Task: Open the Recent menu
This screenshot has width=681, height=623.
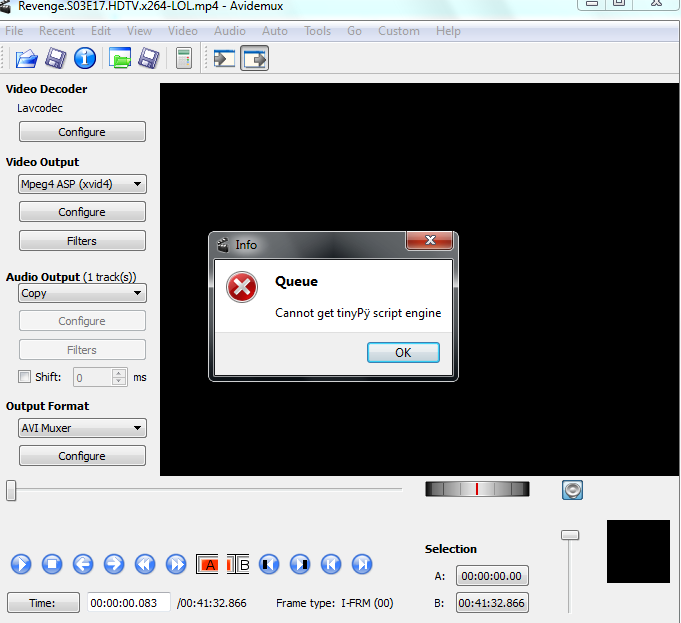Action: 57,31
